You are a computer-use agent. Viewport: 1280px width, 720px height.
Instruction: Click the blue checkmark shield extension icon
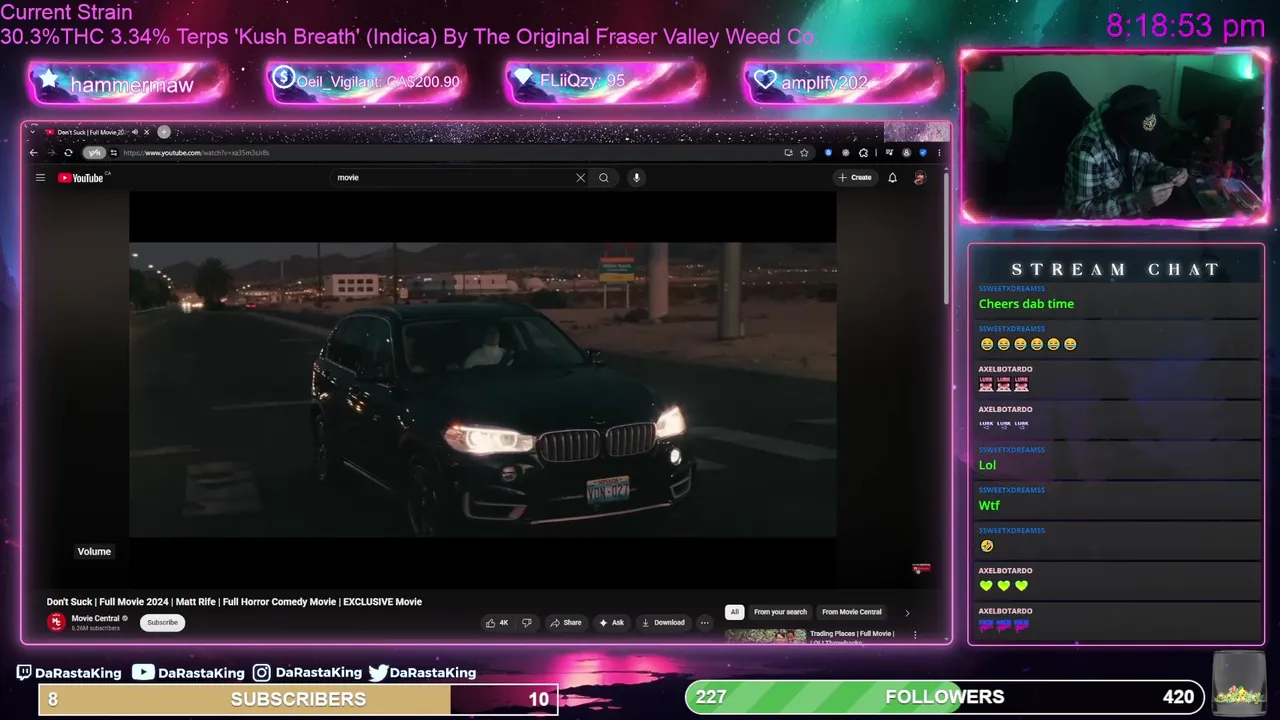[923, 153]
